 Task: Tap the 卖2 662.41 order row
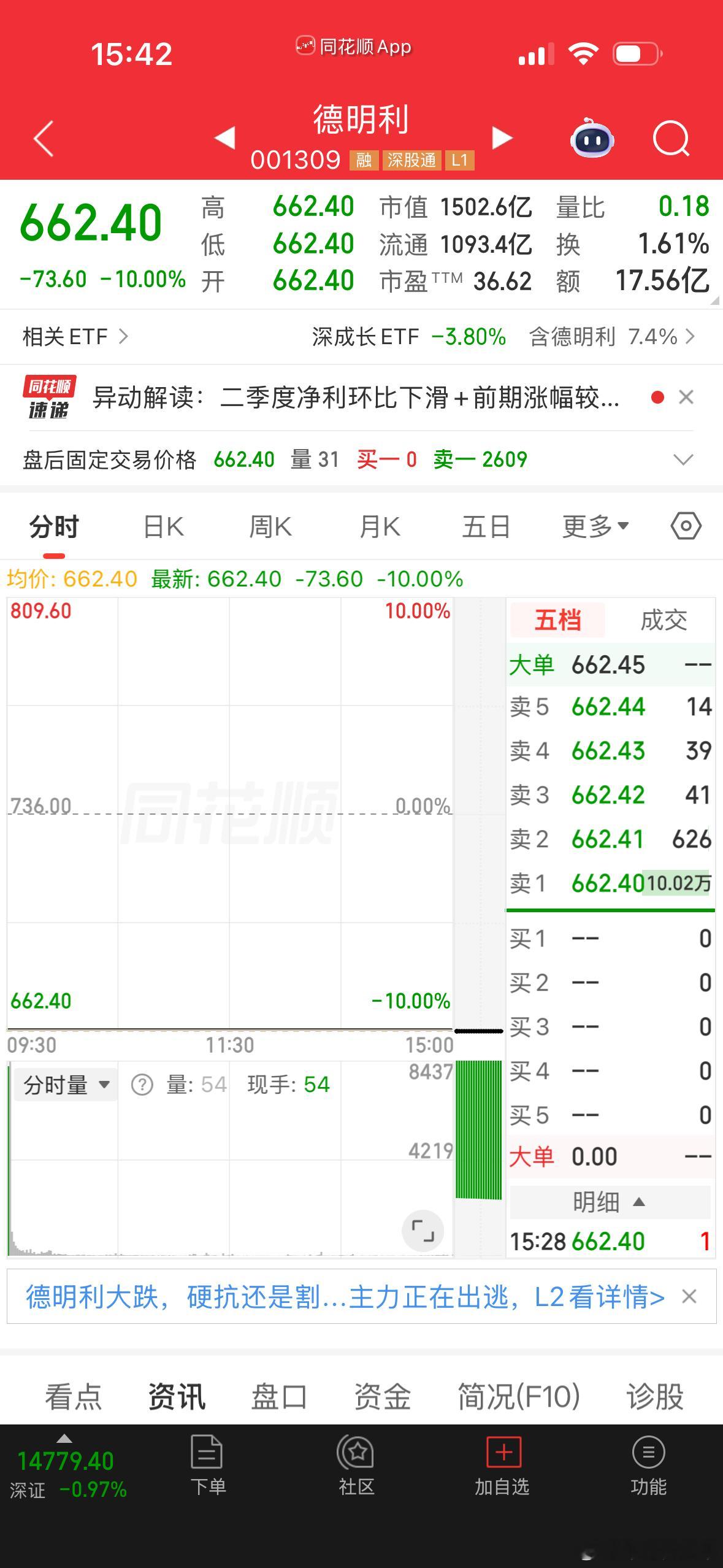(611, 839)
